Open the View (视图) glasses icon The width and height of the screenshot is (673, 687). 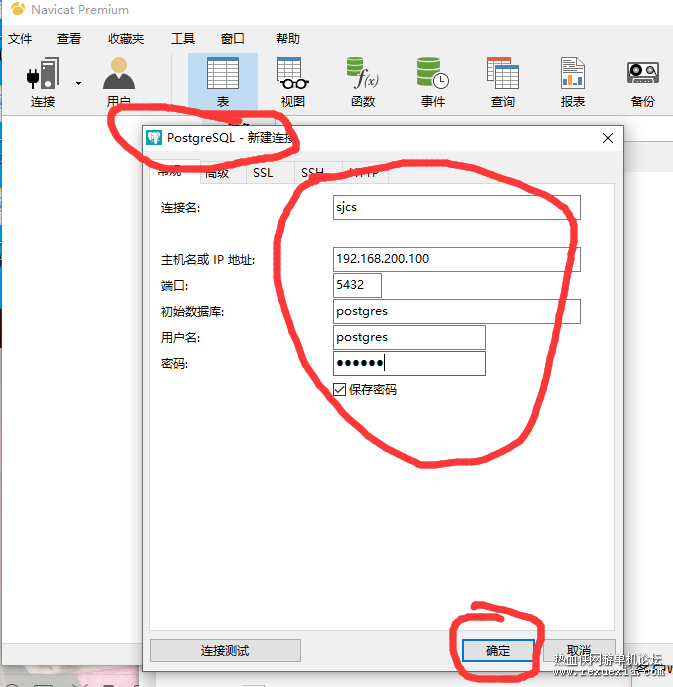[292, 73]
